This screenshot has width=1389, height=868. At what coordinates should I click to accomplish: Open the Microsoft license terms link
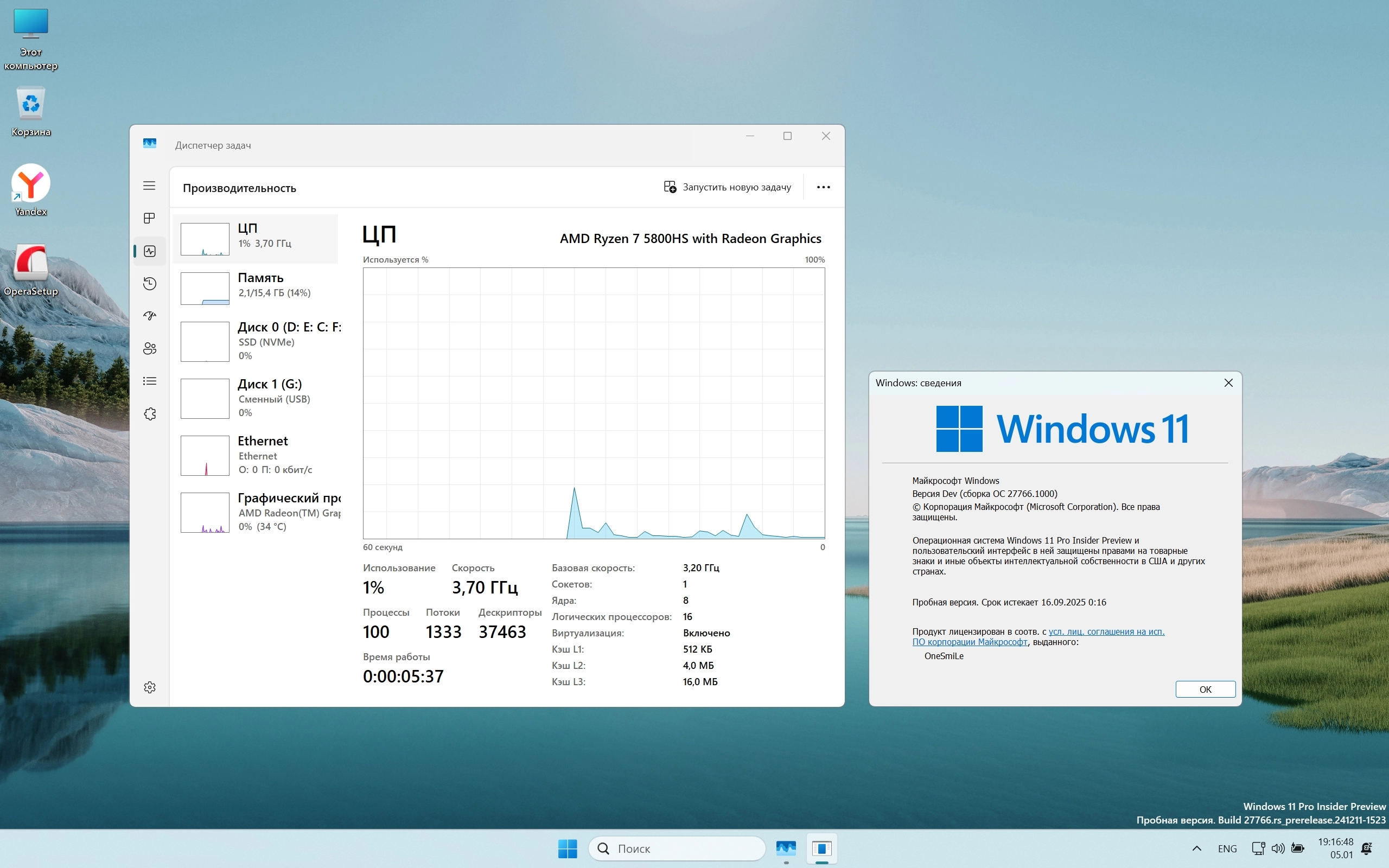(1106, 631)
